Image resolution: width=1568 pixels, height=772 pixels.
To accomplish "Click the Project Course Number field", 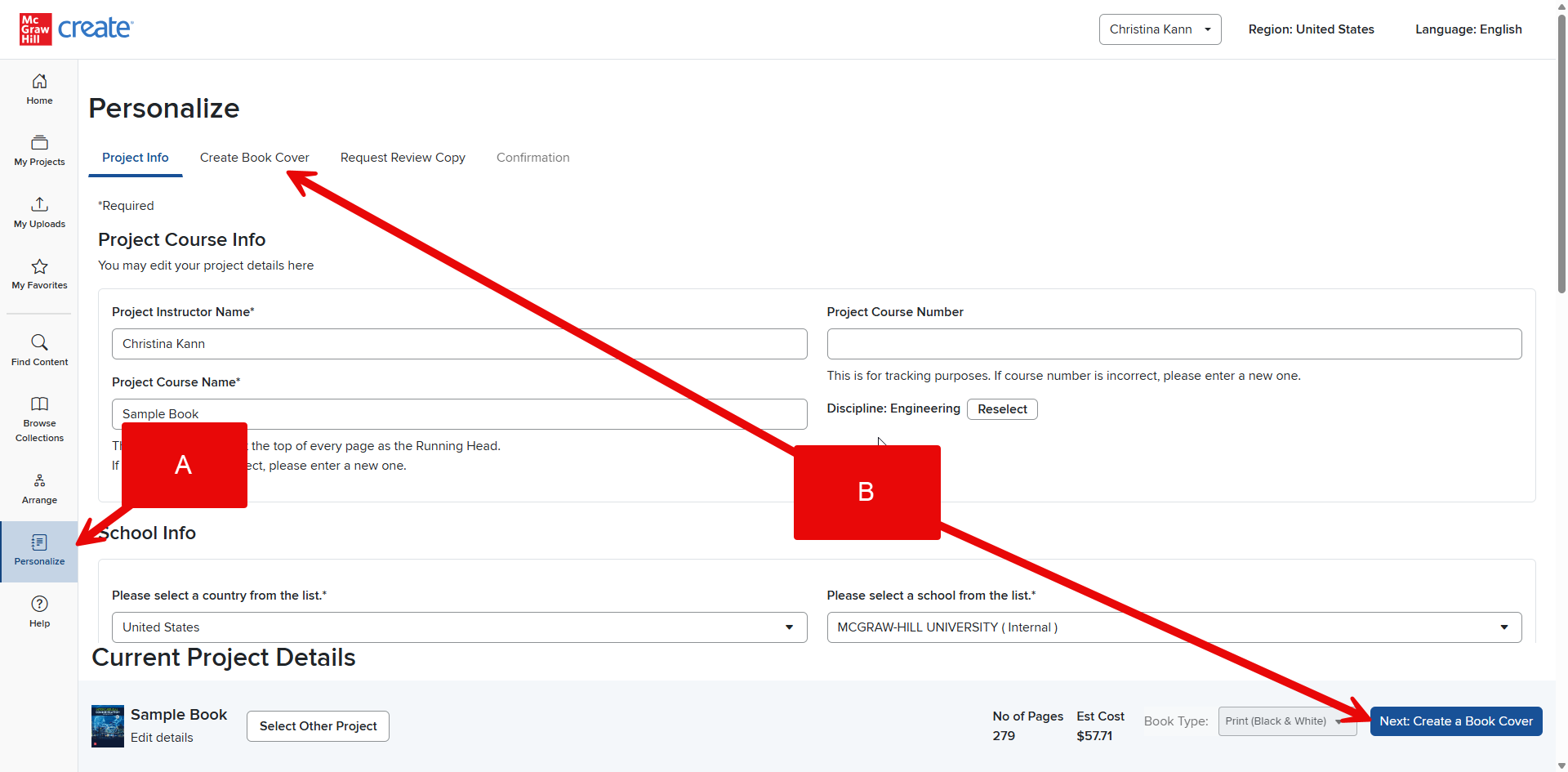I will [x=1174, y=344].
